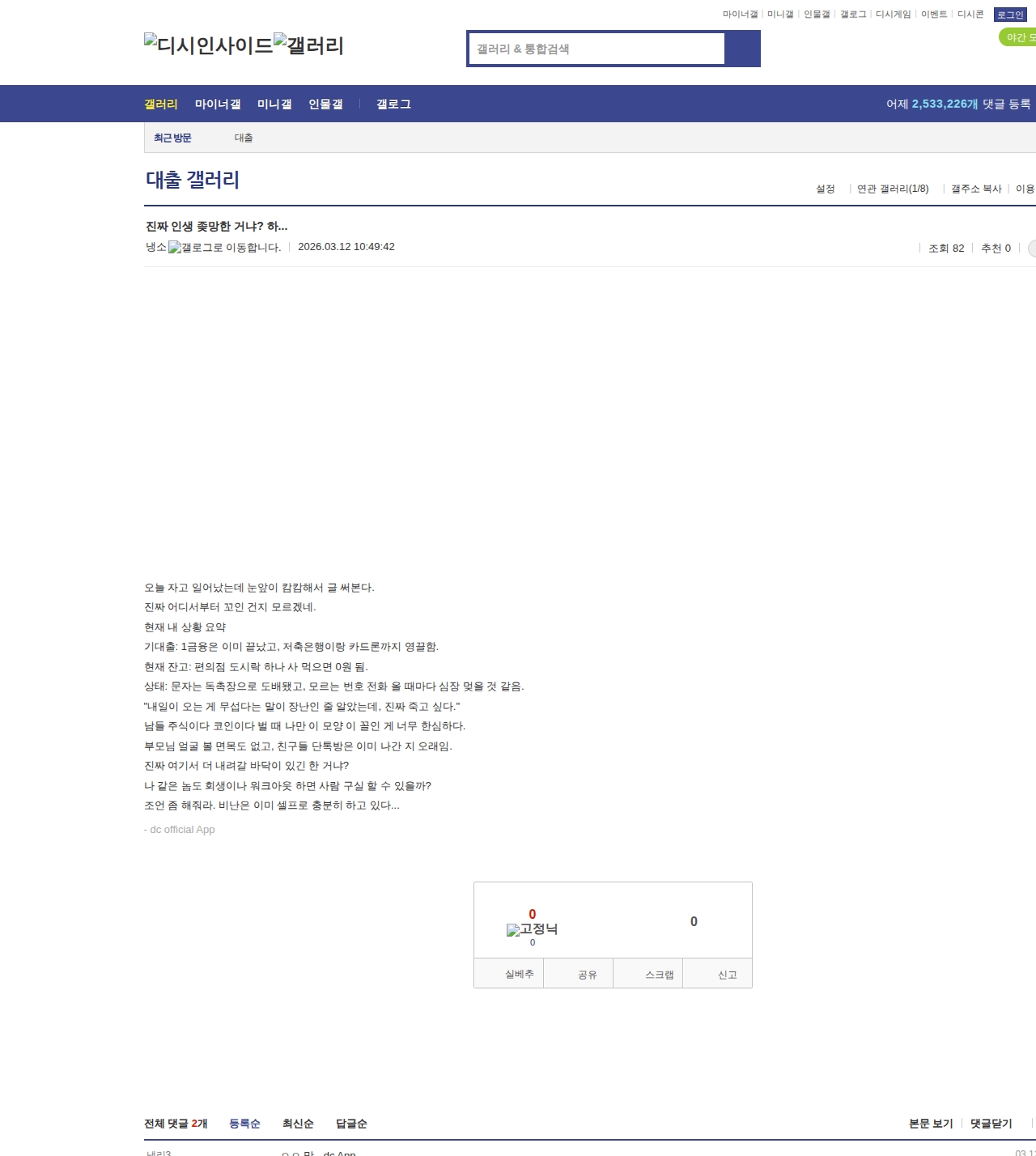Viewport: 1036px width, 1156px height.
Task: Click the line starting 나 같은 놈도 회생이나
Action: [287, 786]
